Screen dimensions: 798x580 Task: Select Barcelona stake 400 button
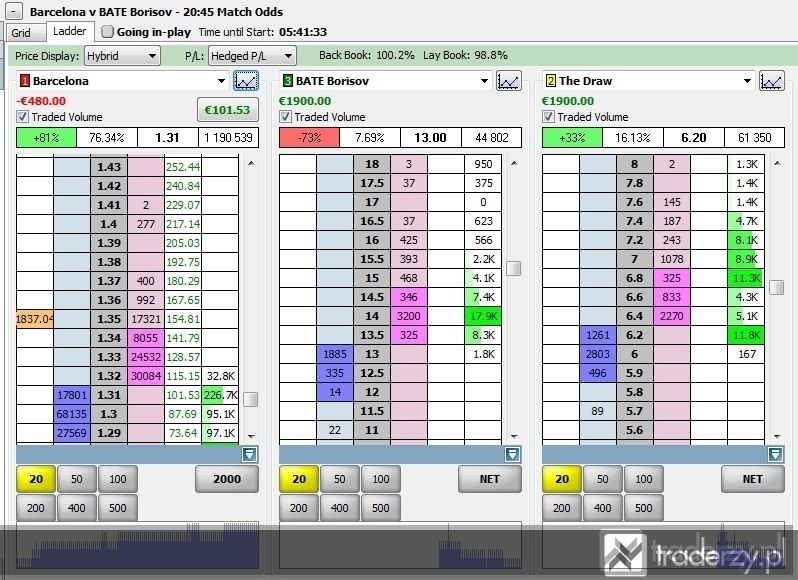[x=77, y=508]
